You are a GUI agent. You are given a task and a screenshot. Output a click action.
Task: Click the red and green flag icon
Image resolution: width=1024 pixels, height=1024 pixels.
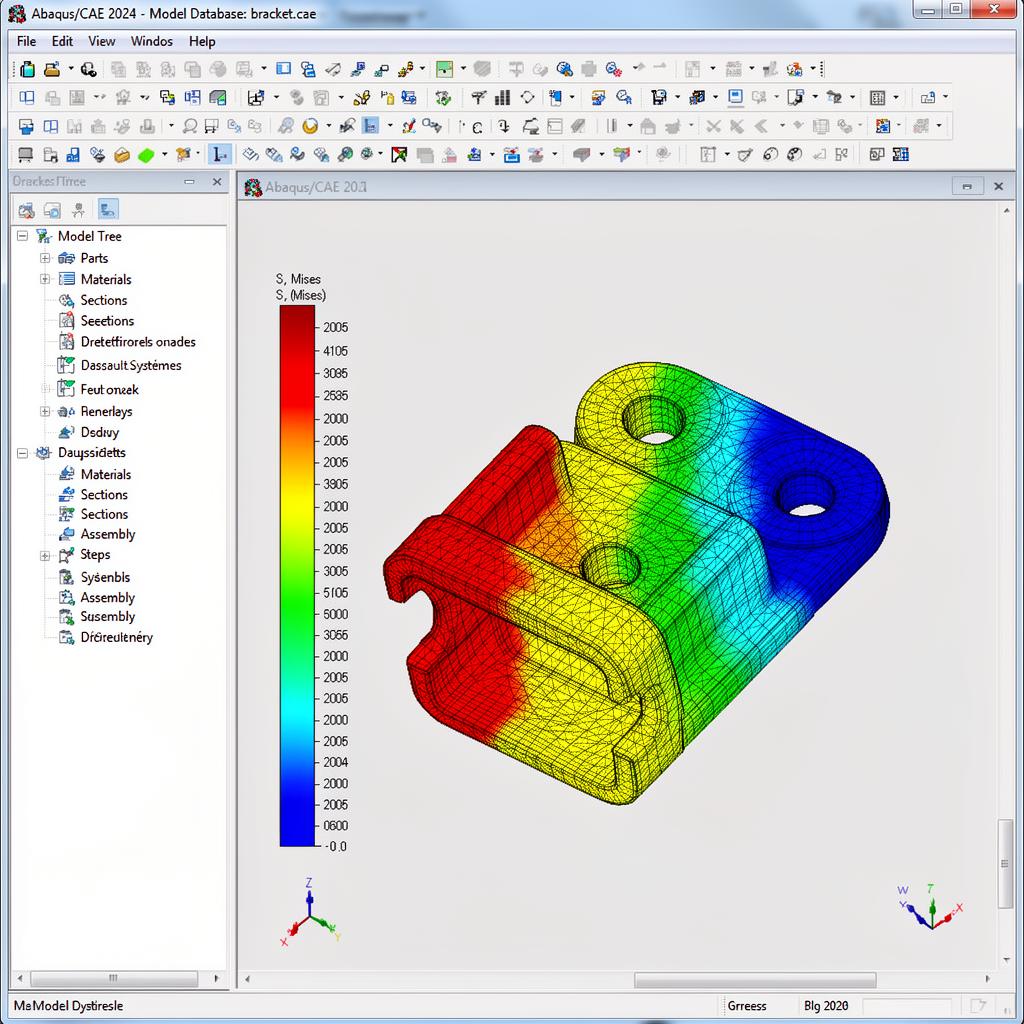[x=399, y=155]
